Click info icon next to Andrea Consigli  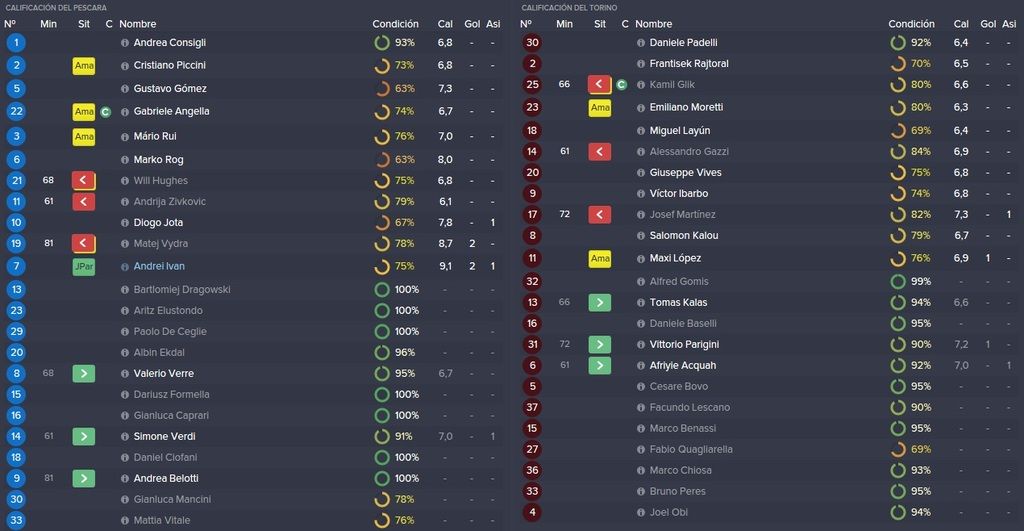[125, 43]
